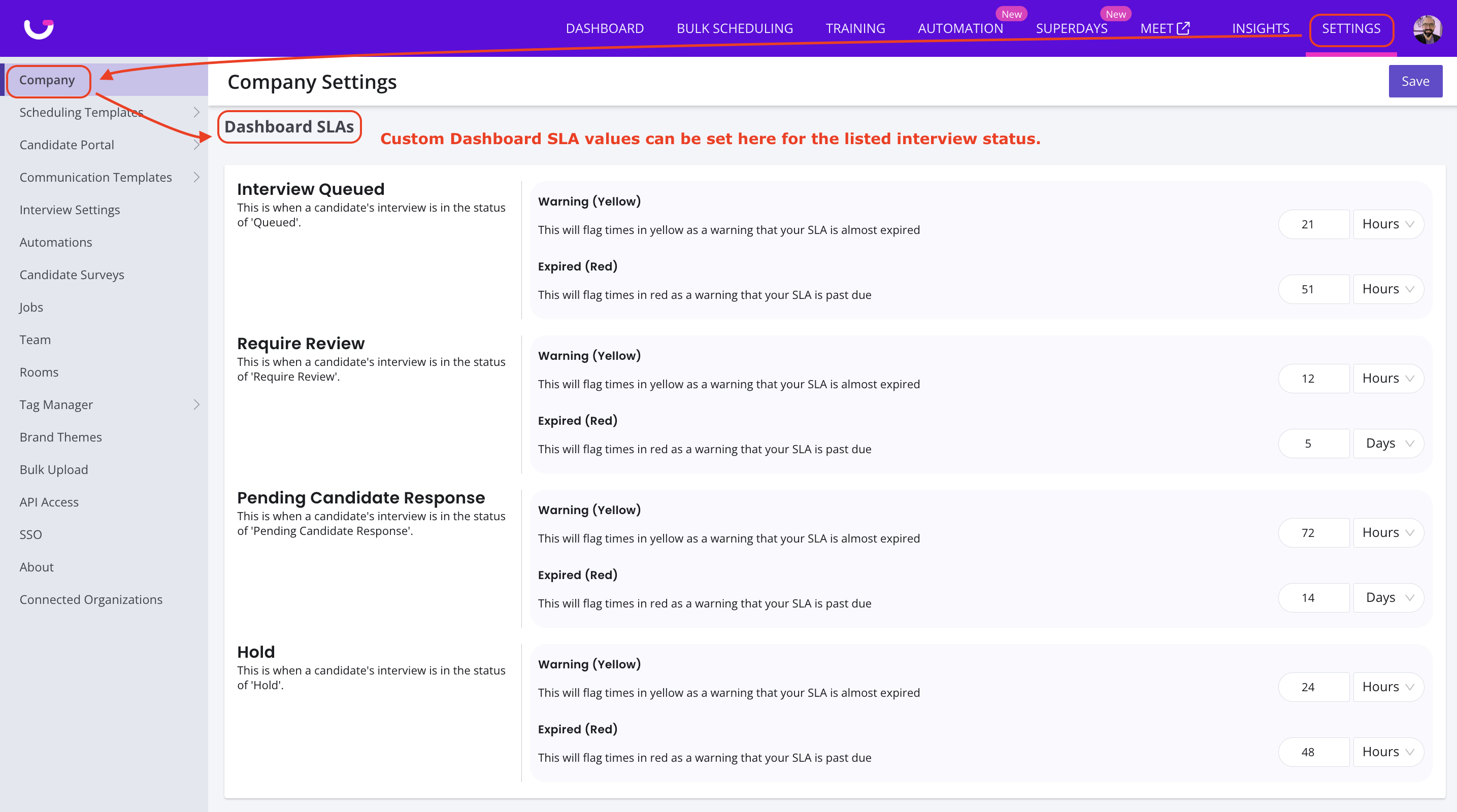The image size is (1457, 812).
Task: Click the input showing 72 for Pending Candidate Response
Action: [1313, 532]
